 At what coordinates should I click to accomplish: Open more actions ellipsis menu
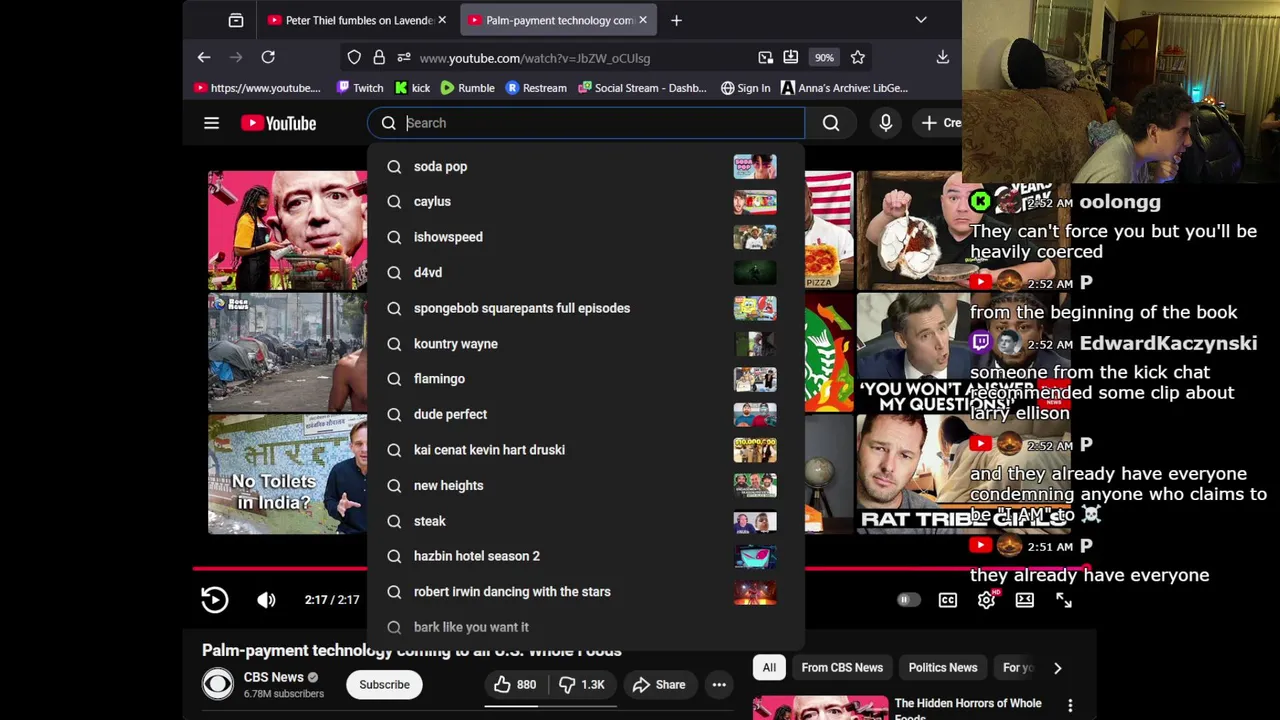click(719, 685)
